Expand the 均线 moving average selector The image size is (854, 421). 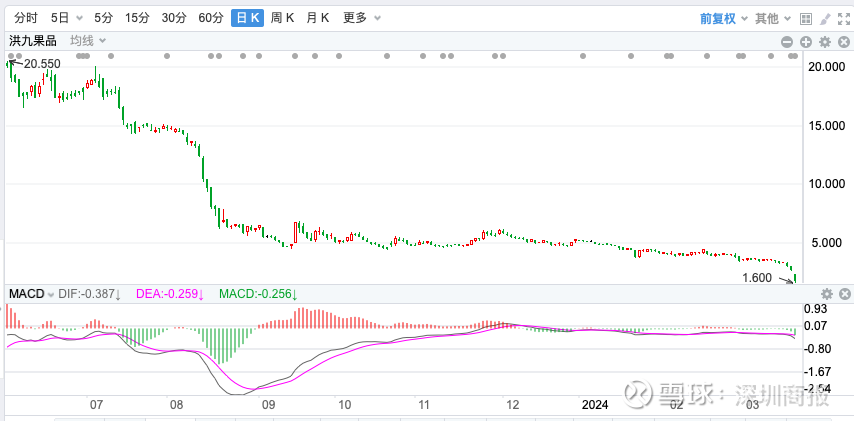pos(87,41)
